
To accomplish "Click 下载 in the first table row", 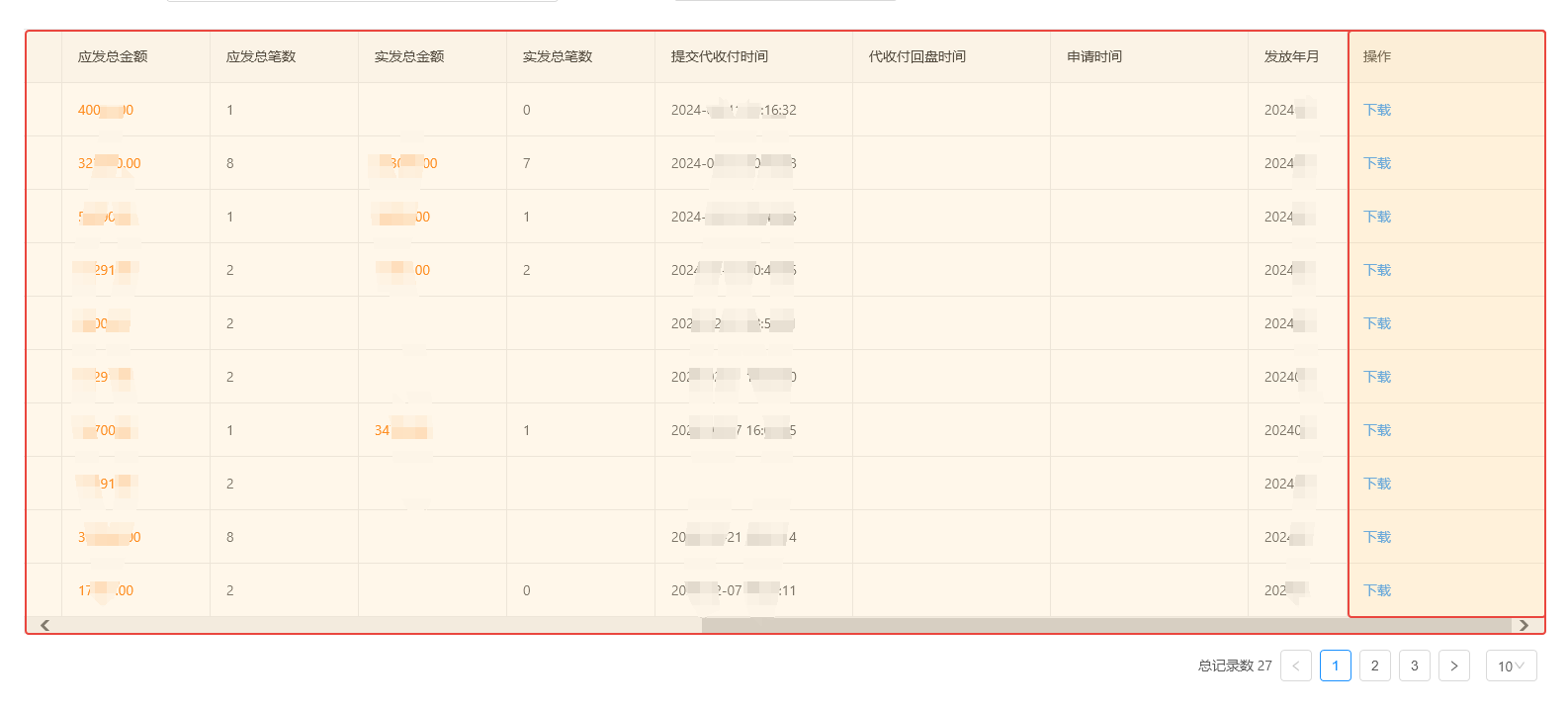I will point(1376,110).
